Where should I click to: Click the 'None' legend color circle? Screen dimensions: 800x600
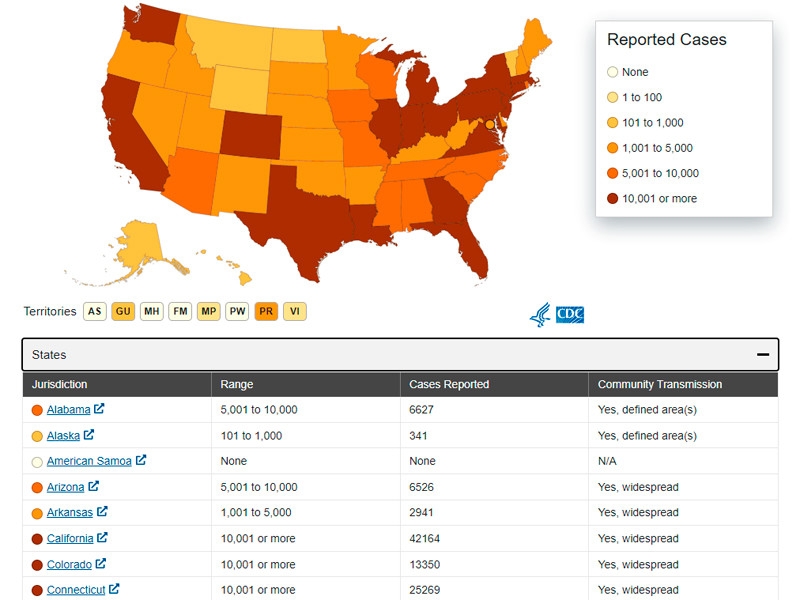tap(612, 72)
